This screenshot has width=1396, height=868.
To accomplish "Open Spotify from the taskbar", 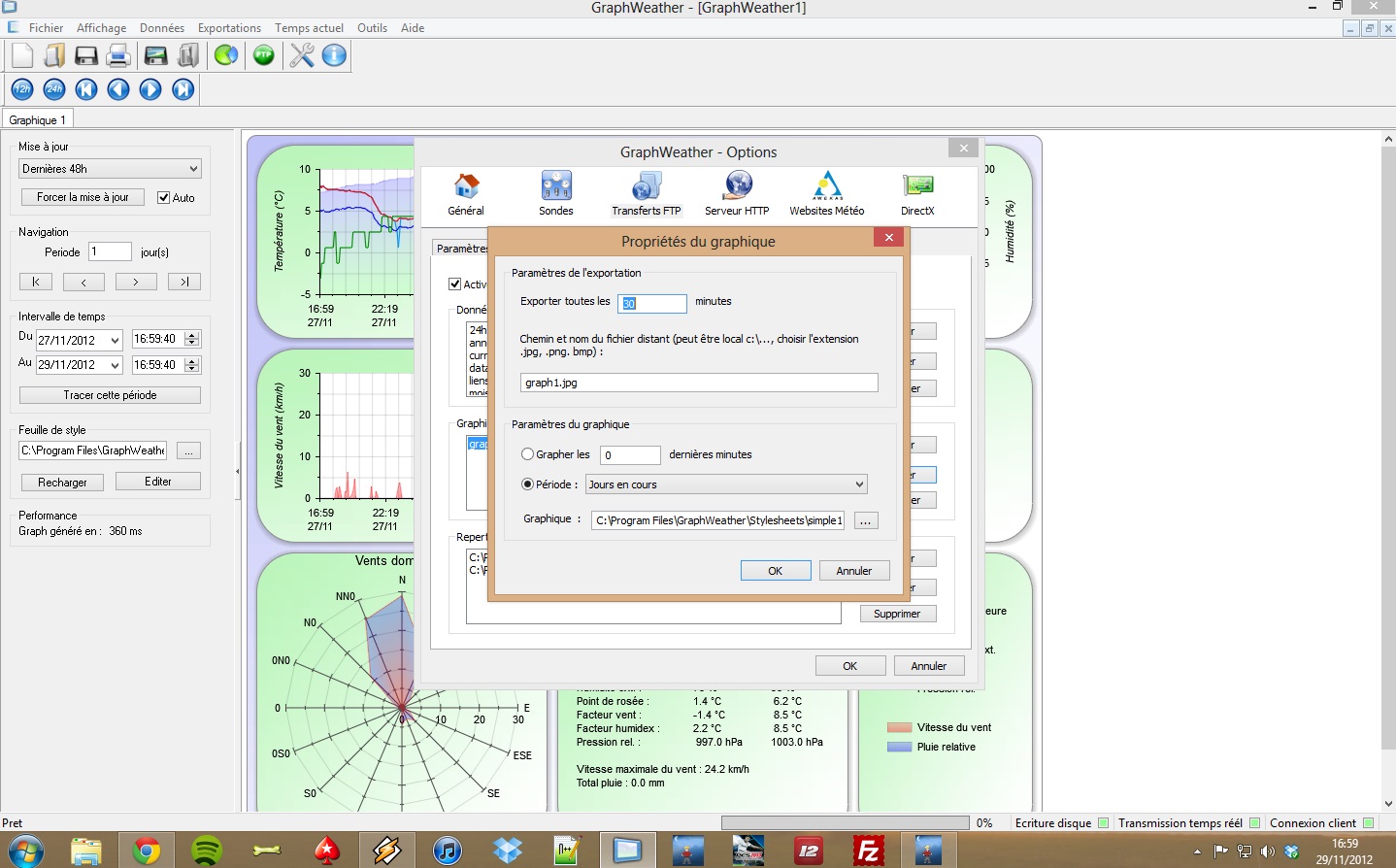I will 207,851.
